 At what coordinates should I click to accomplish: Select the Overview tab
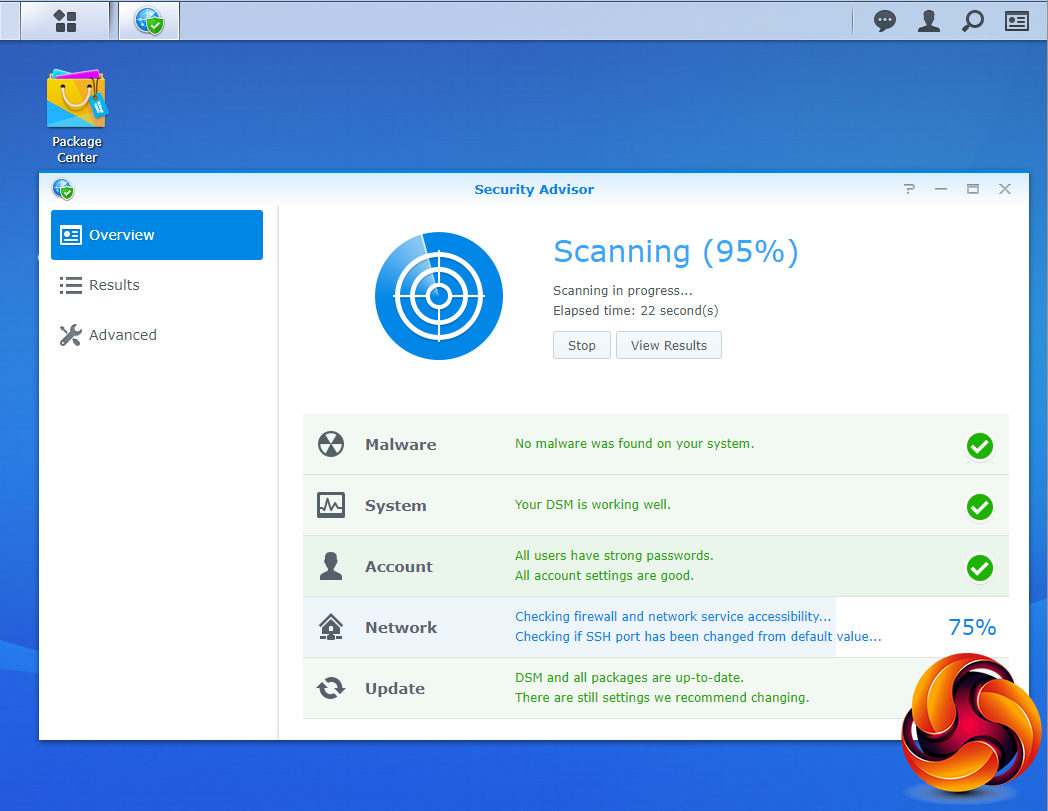(x=157, y=235)
